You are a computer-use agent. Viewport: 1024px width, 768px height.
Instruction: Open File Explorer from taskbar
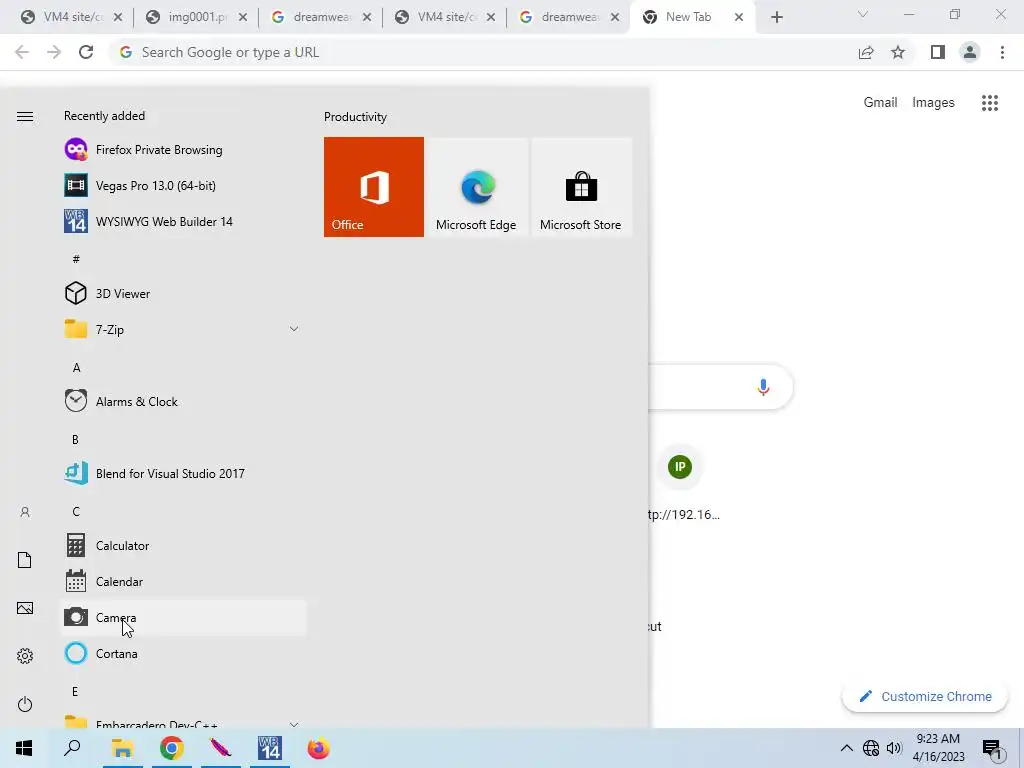tap(122, 748)
